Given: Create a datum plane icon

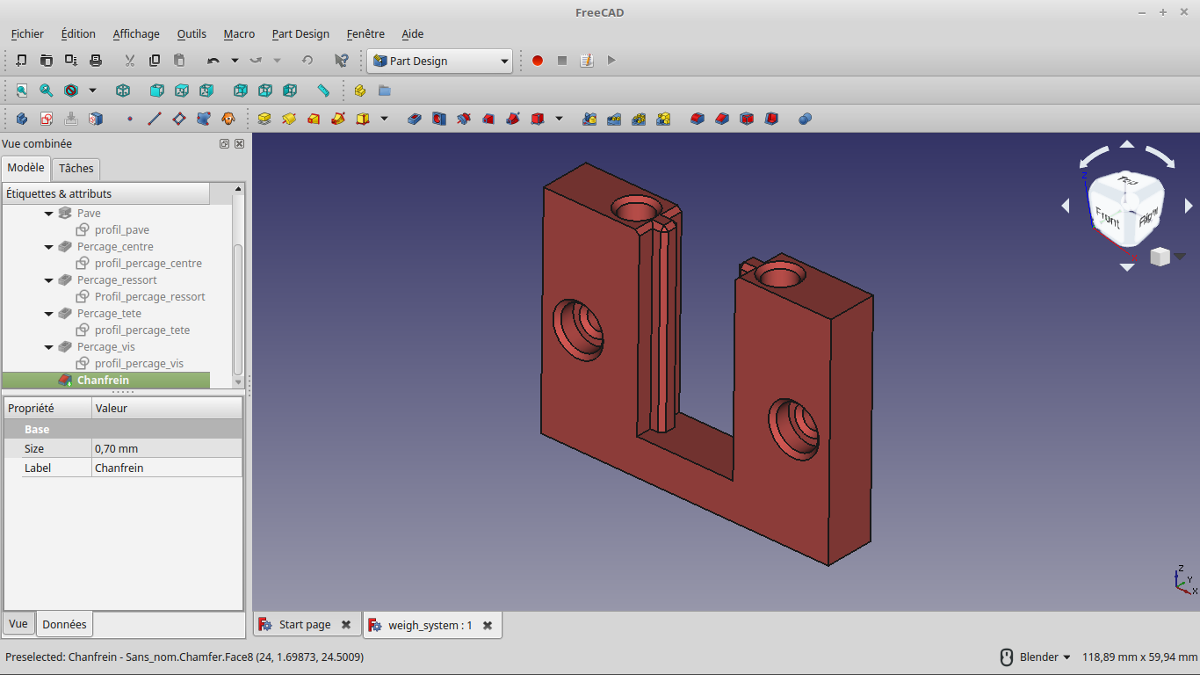Looking at the screenshot, I should pyautogui.click(x=179, y=118).
